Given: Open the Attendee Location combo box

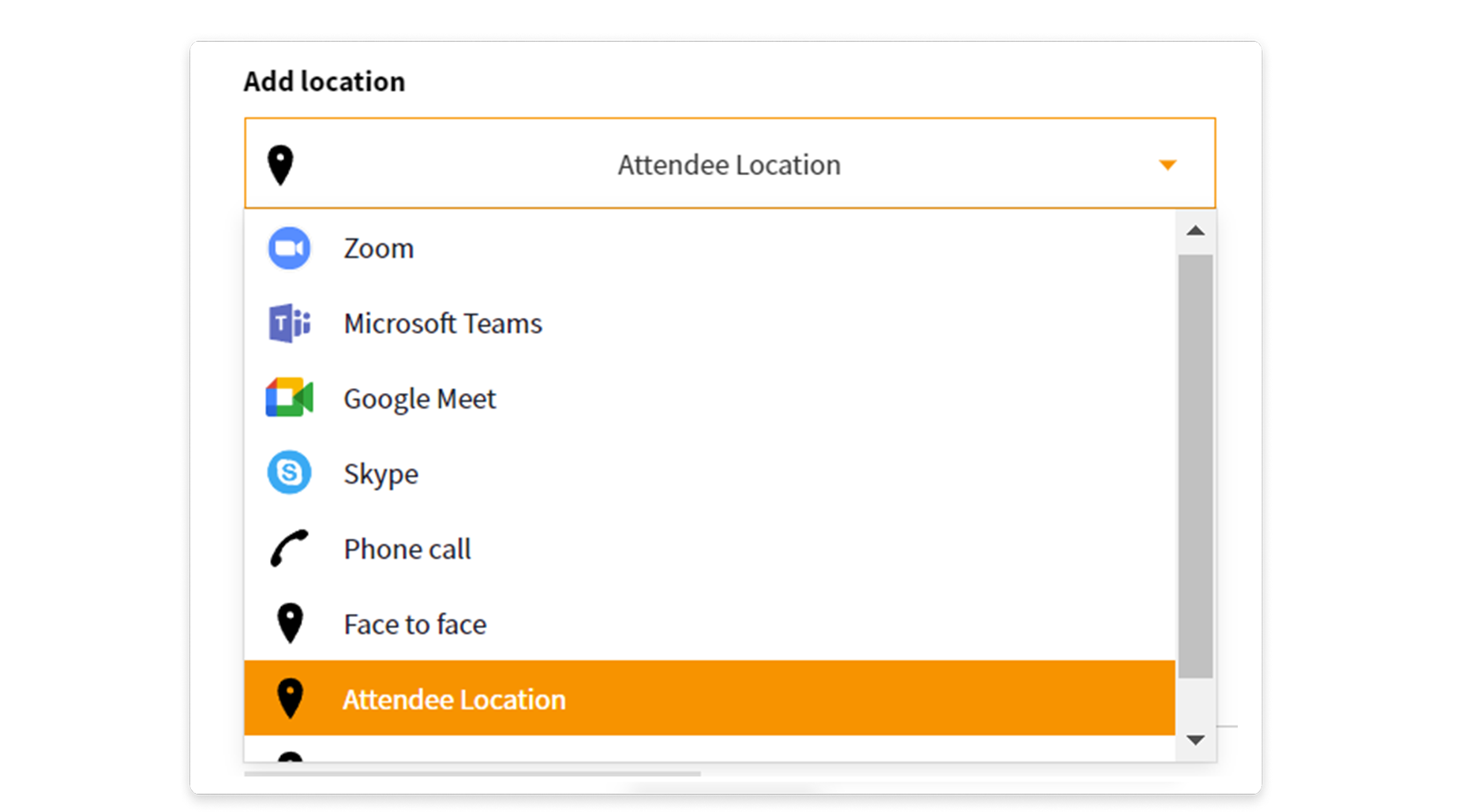Looking at the screenshot, I should [x=729, y=163].
